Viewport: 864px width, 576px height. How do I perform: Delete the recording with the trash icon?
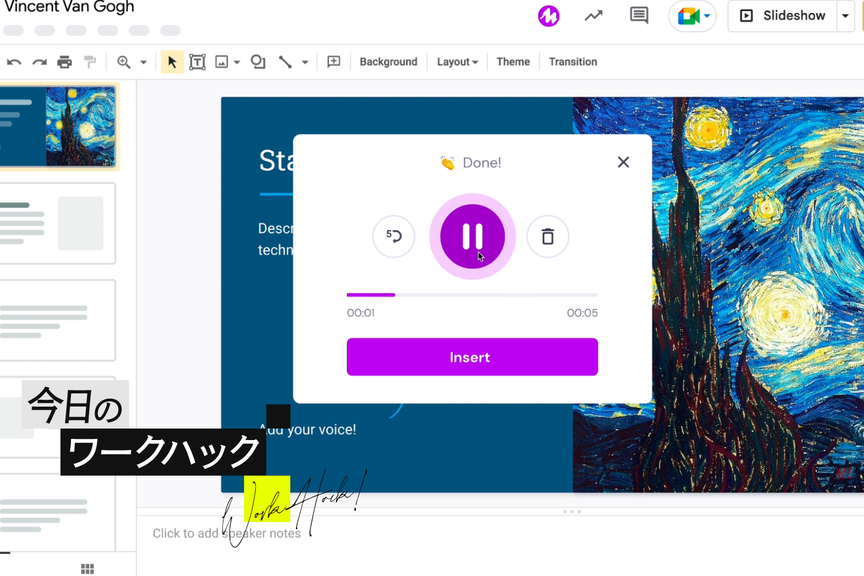547,237
